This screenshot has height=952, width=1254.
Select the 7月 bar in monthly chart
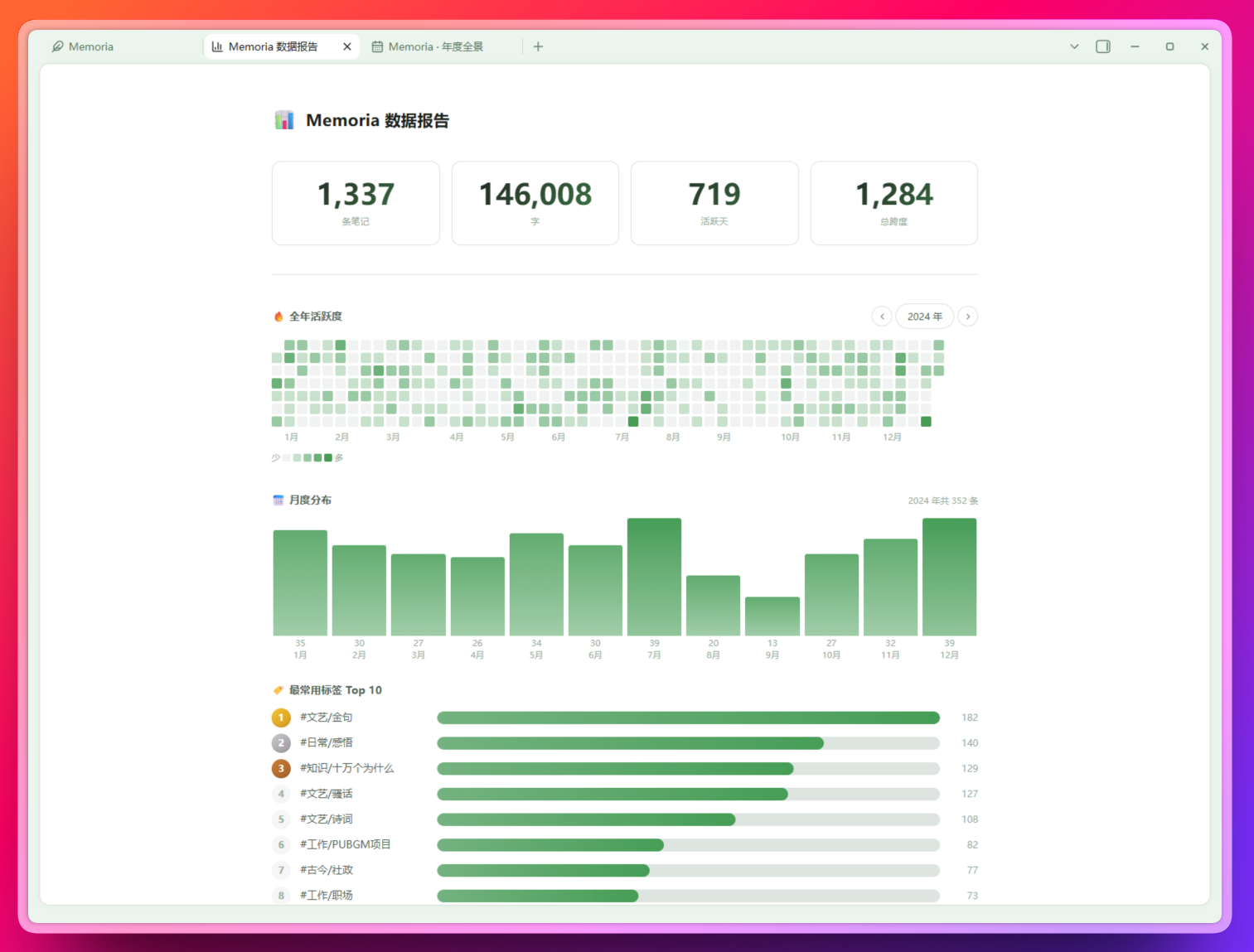pos(655,577)
